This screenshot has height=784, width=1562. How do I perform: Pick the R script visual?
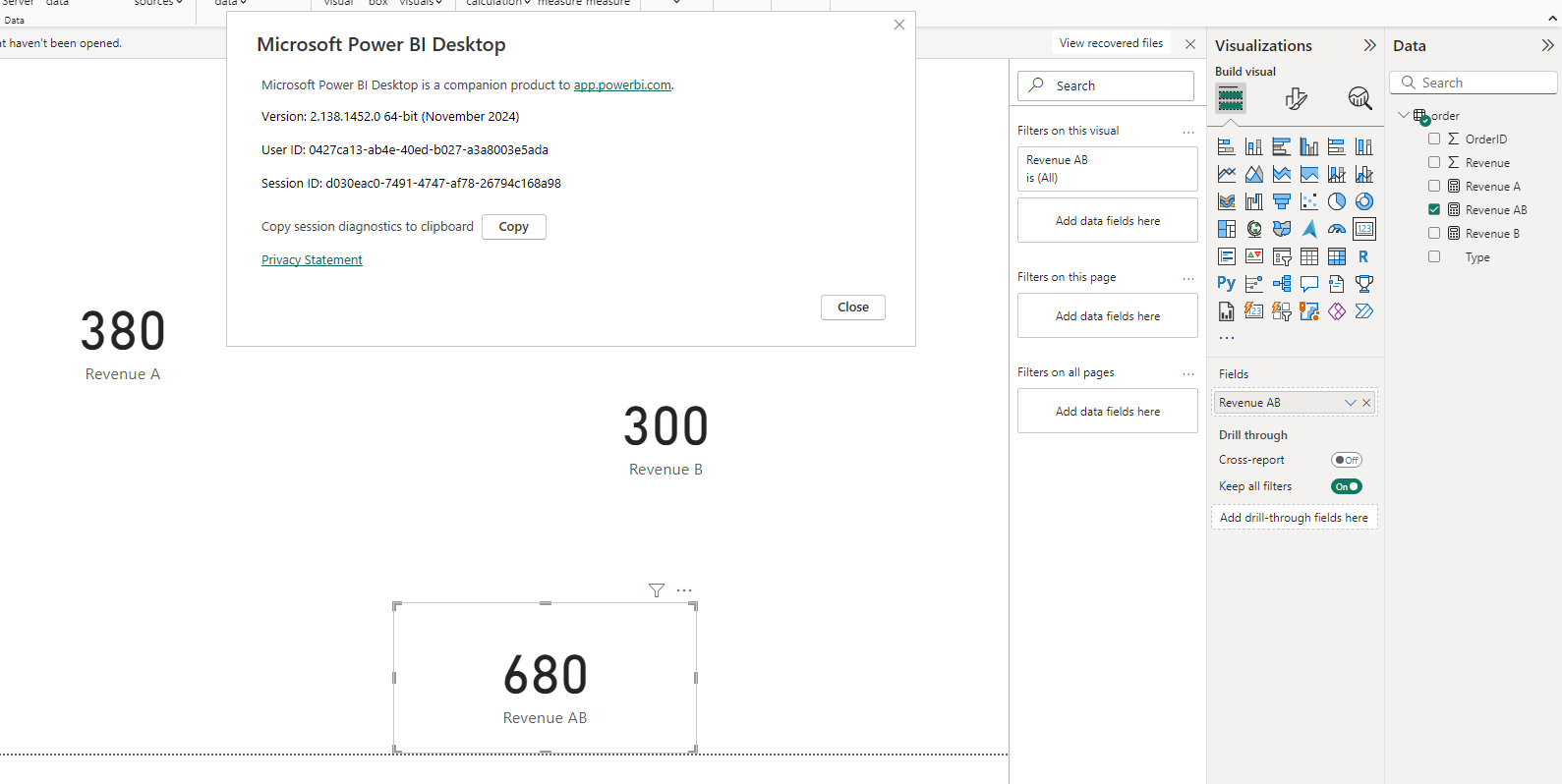point(1363,256)
